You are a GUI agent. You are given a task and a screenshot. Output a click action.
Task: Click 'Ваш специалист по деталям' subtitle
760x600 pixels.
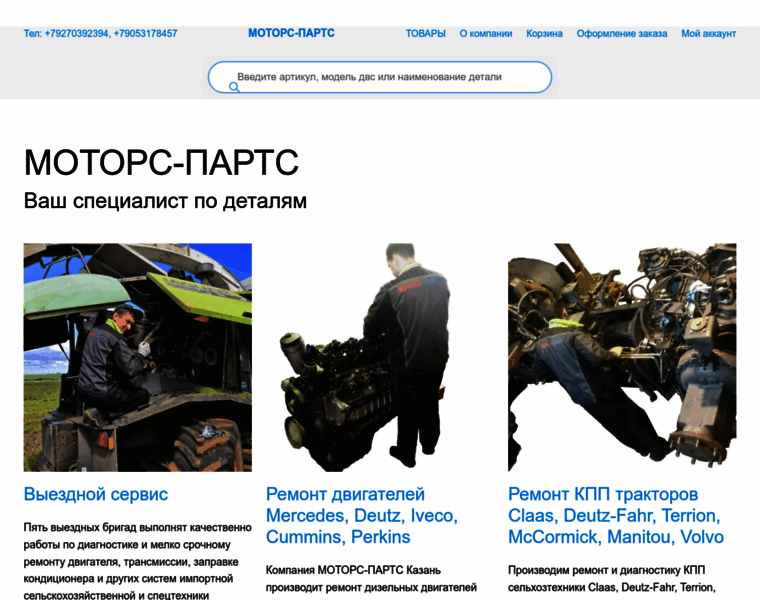165,201
